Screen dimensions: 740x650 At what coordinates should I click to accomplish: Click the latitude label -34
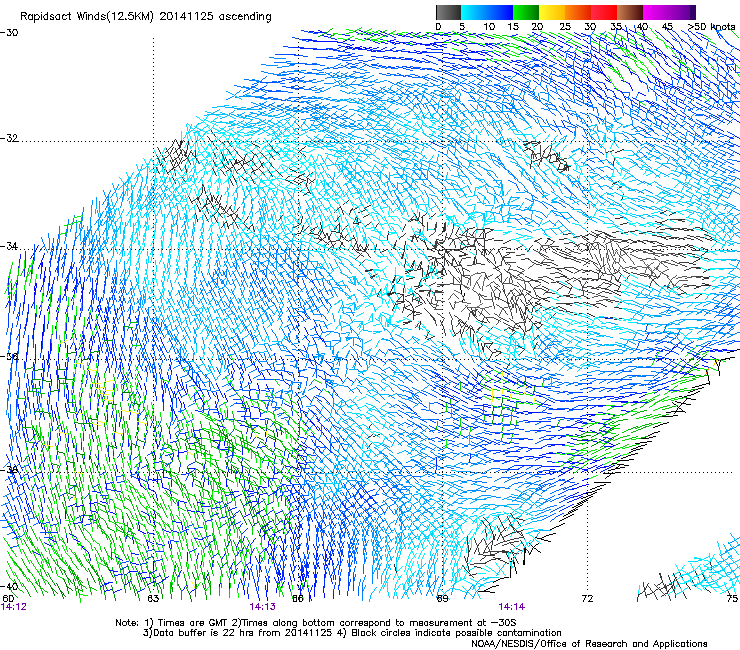click(9, 246)
